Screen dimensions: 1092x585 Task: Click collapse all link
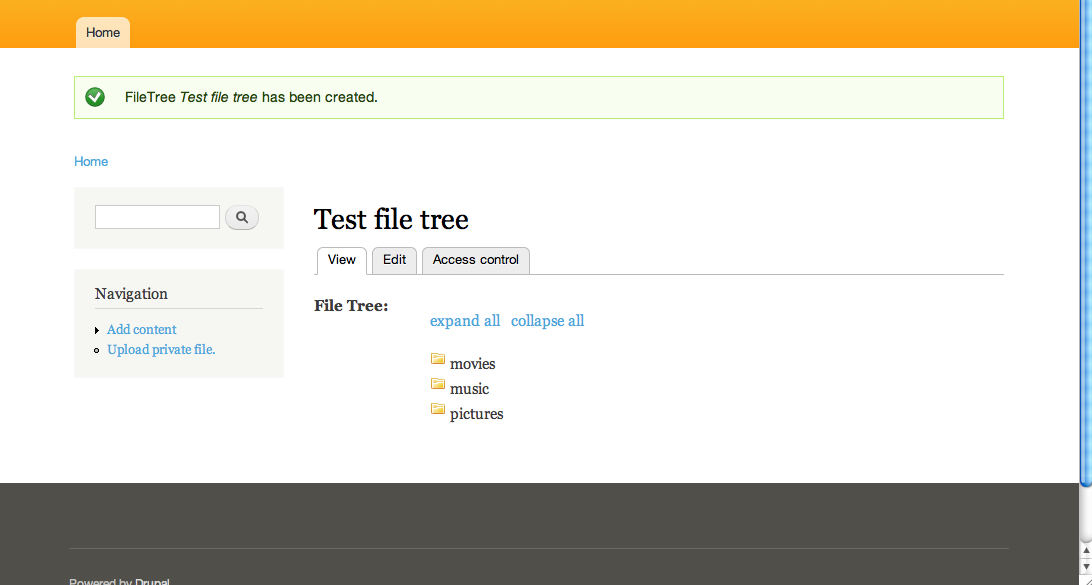[x=547, y=320]
